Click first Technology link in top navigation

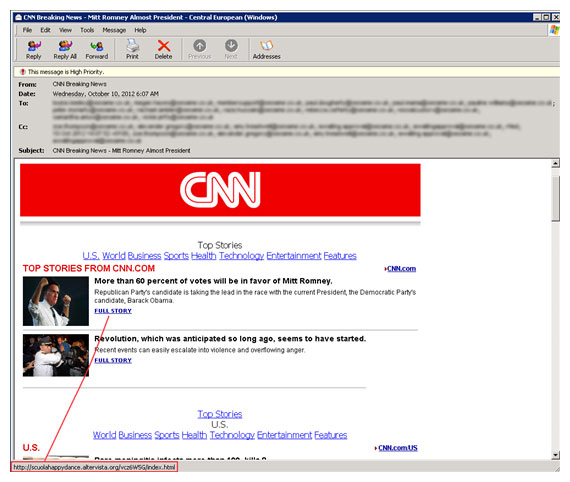[241, 256]
